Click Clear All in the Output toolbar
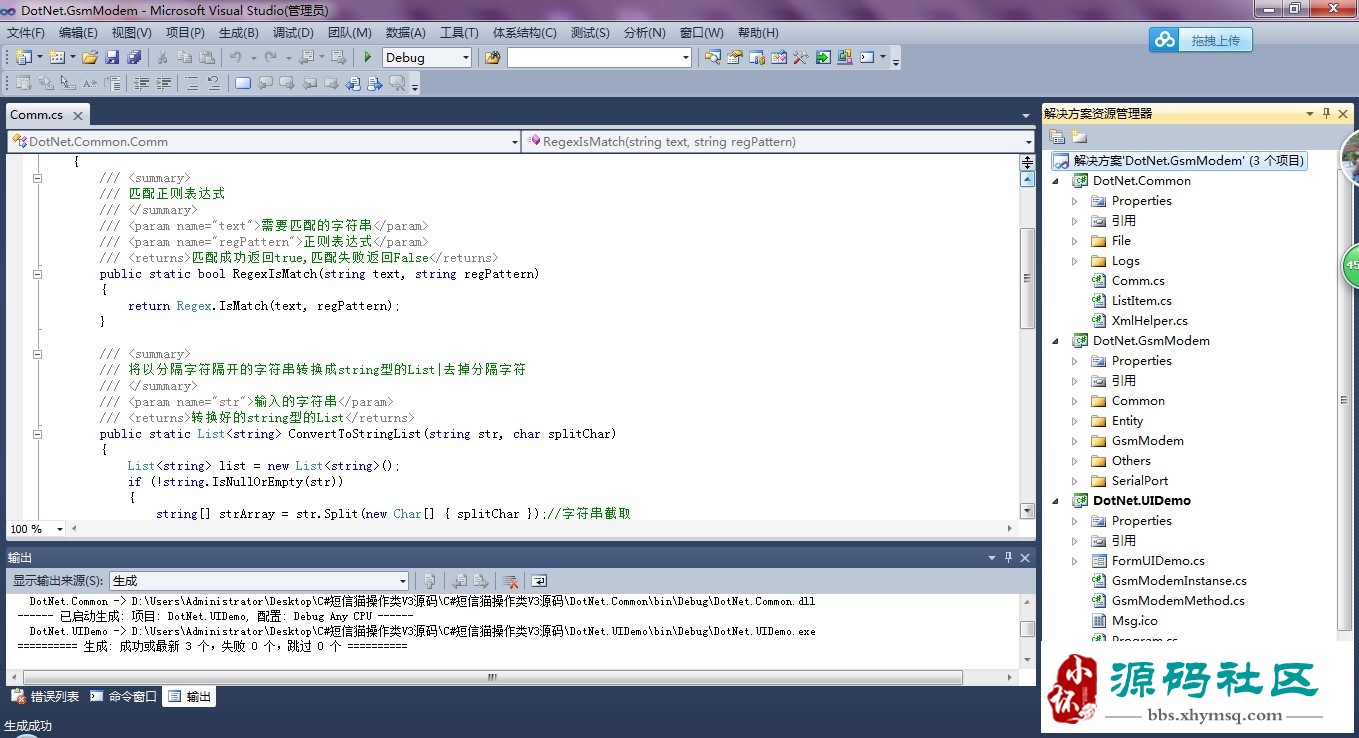This screenshot has height=738, width=1359. 510,580
